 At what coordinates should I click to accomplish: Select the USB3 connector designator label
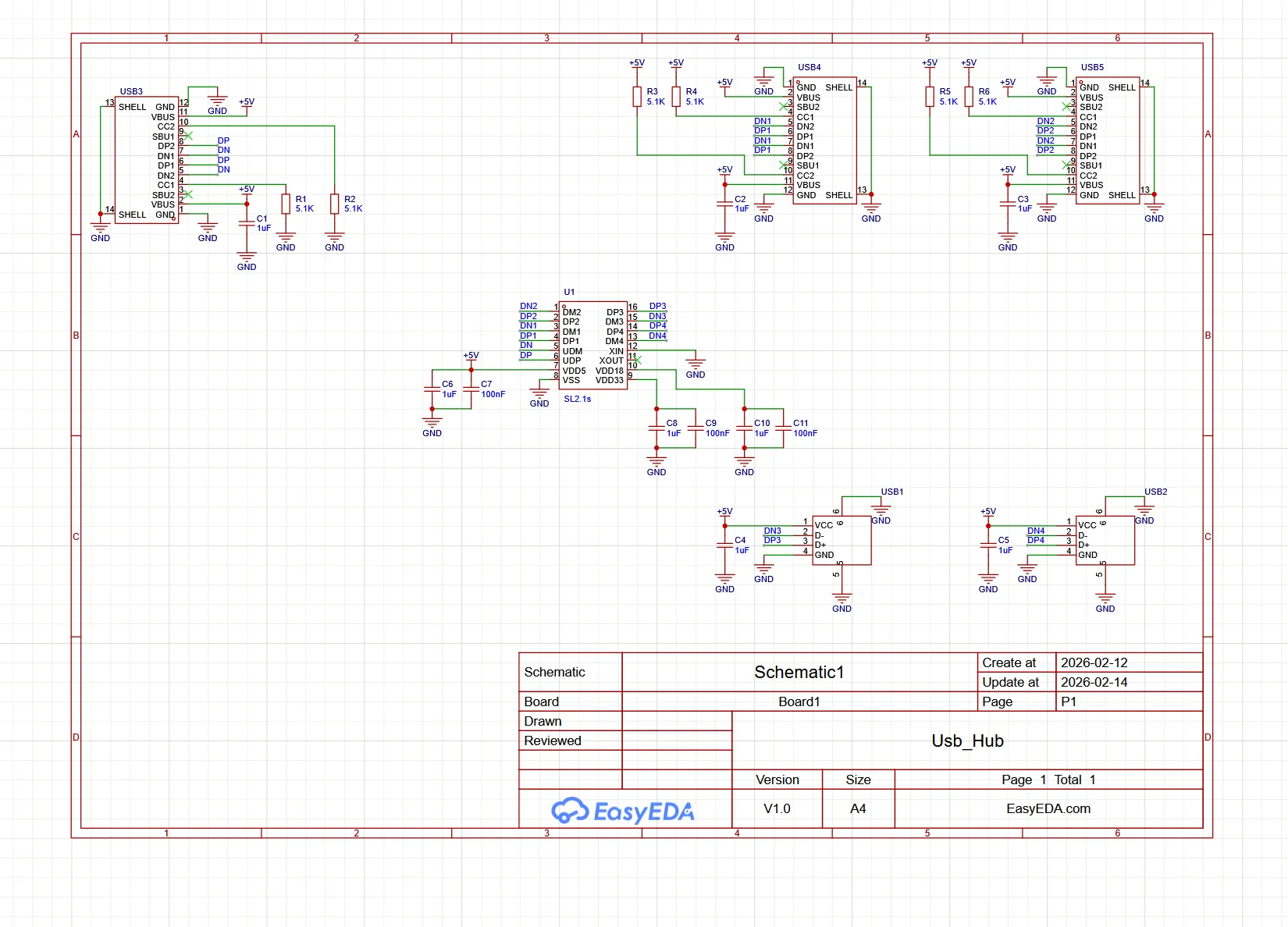click(x=131, y=91)
